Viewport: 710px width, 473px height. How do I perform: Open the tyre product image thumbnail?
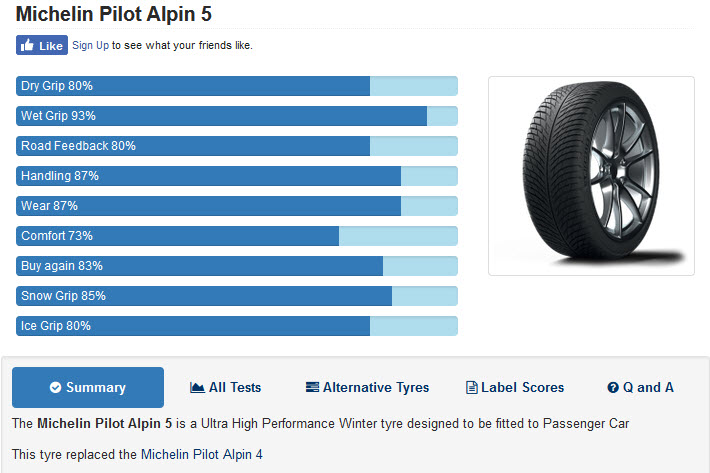point(591,176)
